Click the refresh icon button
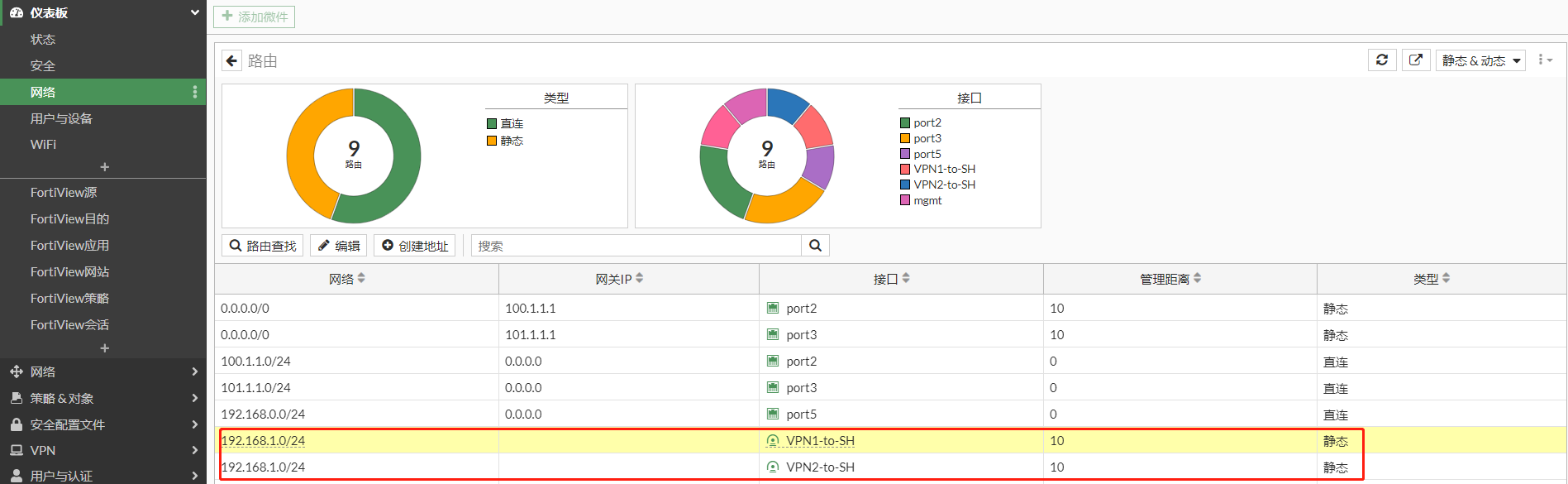The height and width of the screenshot is (484, 1568). pos(1382,60)
